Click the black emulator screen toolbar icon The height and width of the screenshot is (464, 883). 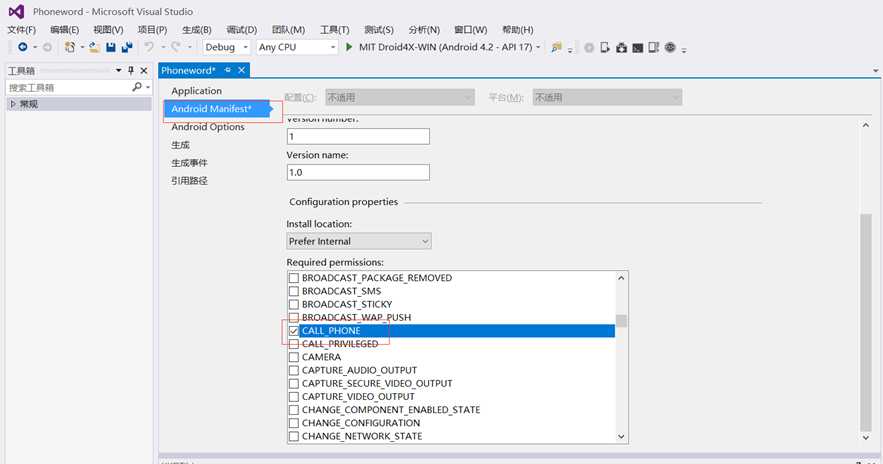tap(637, 48)
